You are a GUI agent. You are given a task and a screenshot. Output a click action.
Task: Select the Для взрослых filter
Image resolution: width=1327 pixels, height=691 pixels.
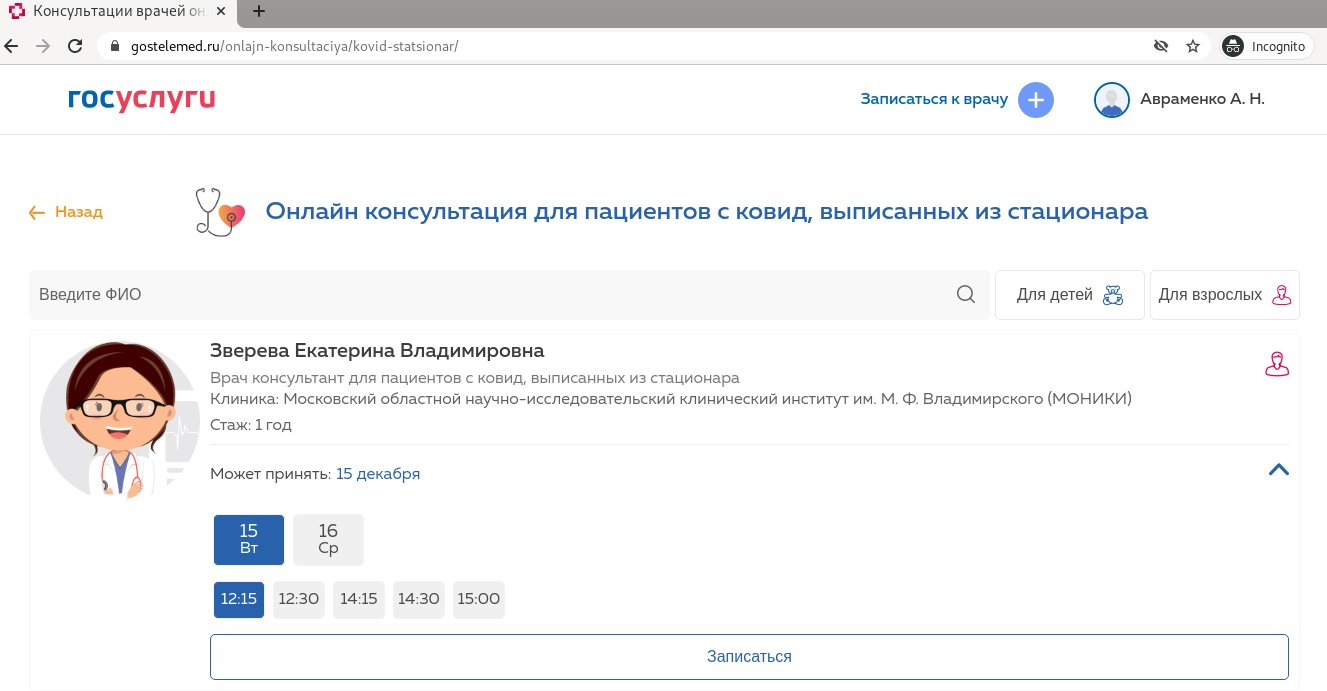(1224, 295)
